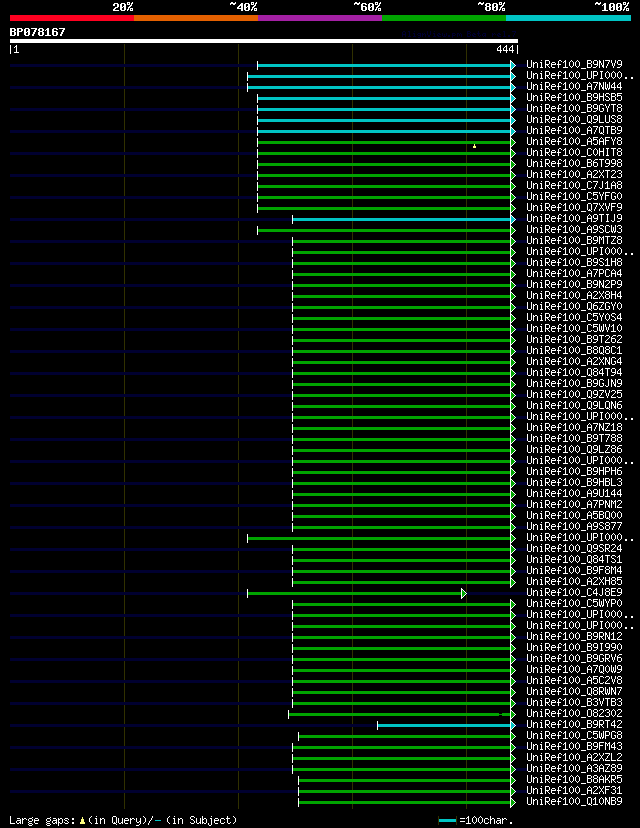640x828 pixels.
Task: Select hit UniRef100_Q9LZ86
Action: click(x=574, y=449)
